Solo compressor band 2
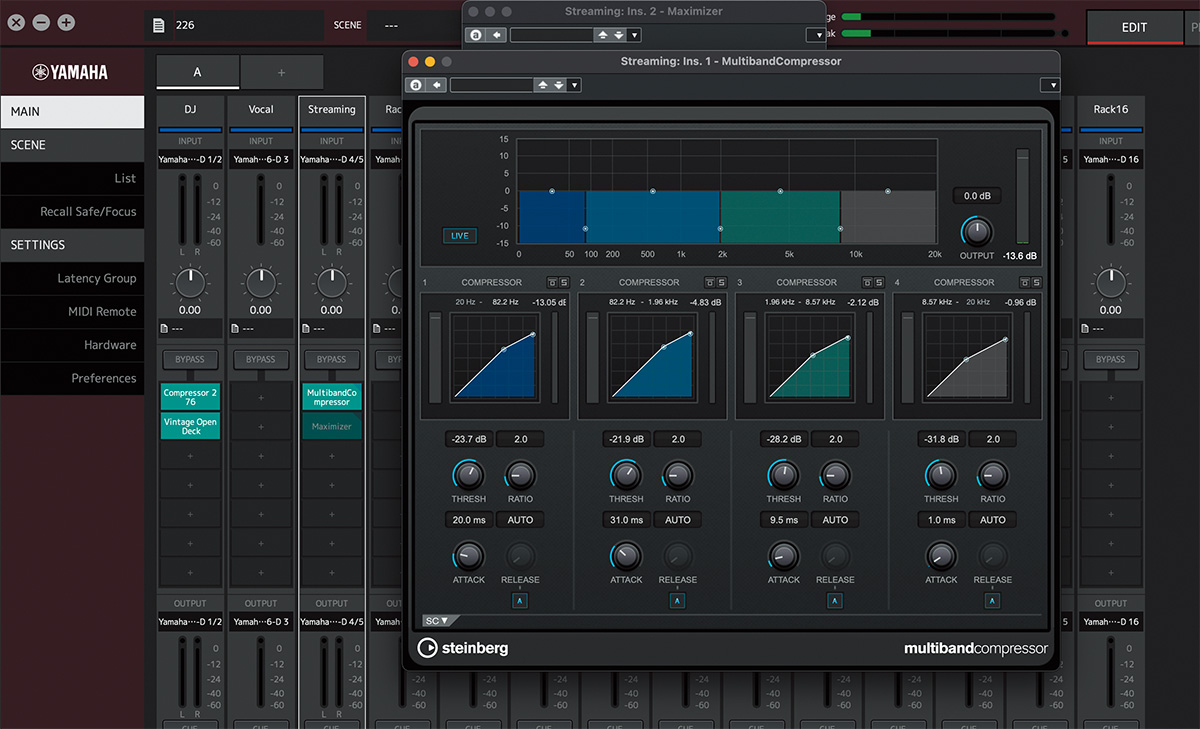 pos(721,282)
